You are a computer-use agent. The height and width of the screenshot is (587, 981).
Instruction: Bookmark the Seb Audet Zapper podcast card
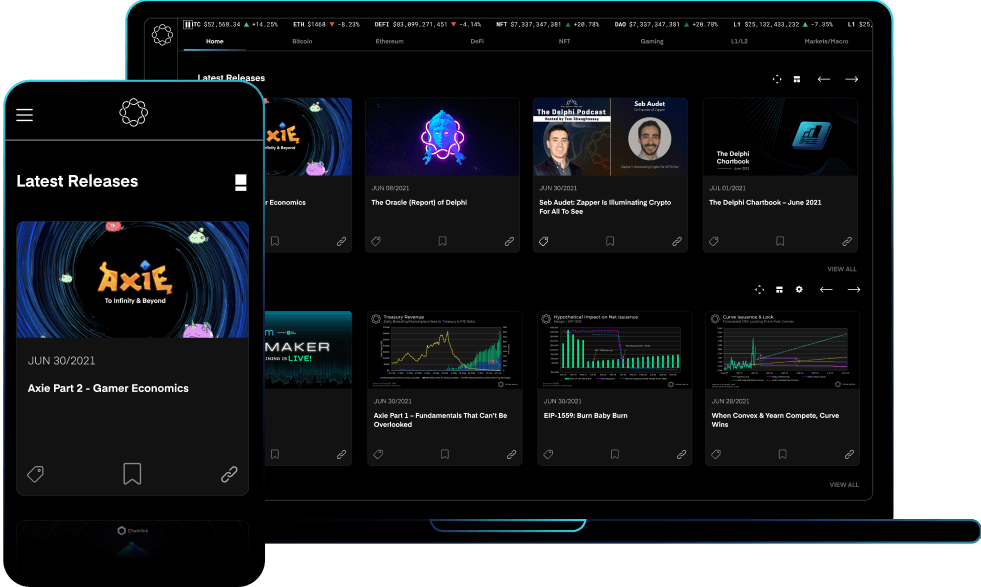coord(610,241)
